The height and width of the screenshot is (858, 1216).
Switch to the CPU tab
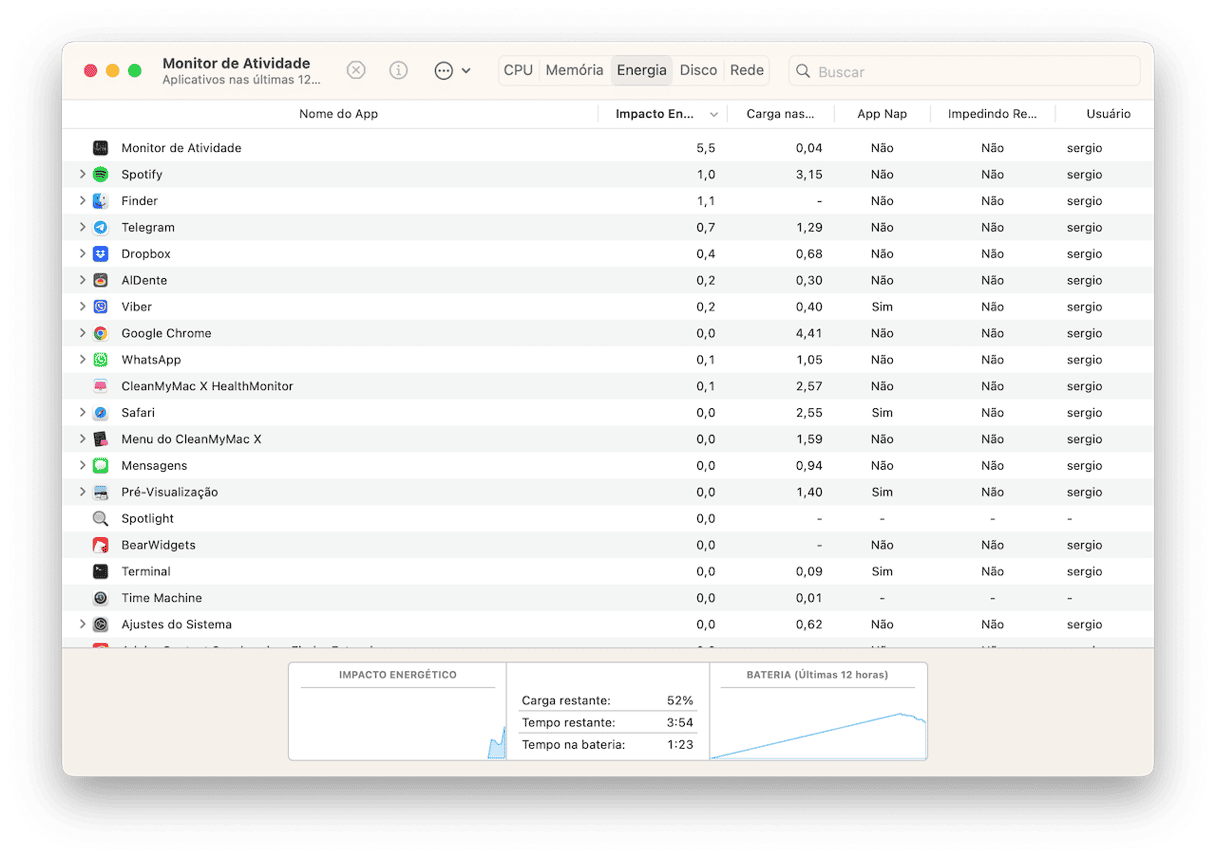pyautogui.click(x=518, y=70)
